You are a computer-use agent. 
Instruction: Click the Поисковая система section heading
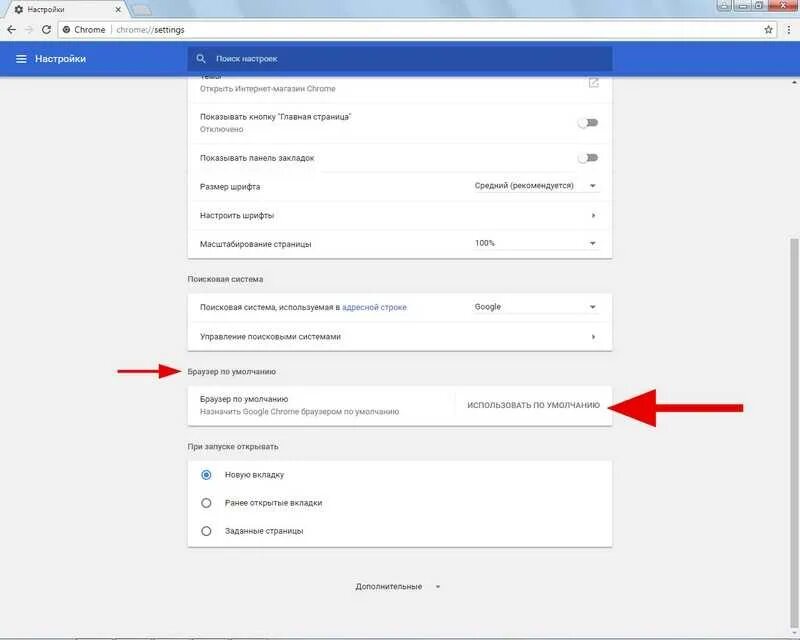pos(226,280)
